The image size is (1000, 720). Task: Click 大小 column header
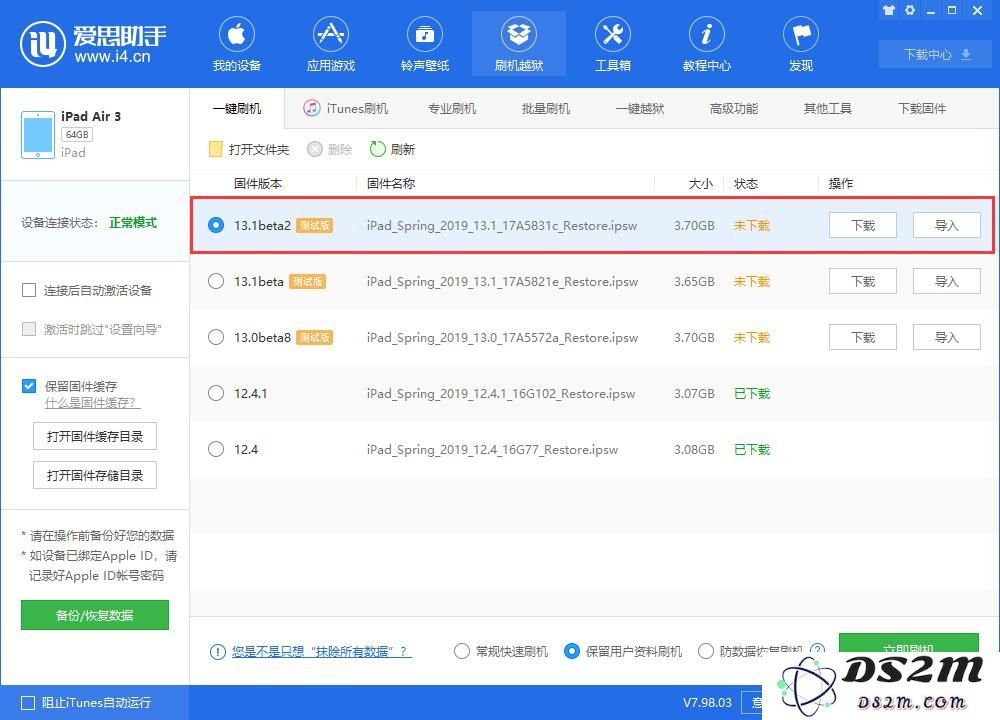coord(700,184)
